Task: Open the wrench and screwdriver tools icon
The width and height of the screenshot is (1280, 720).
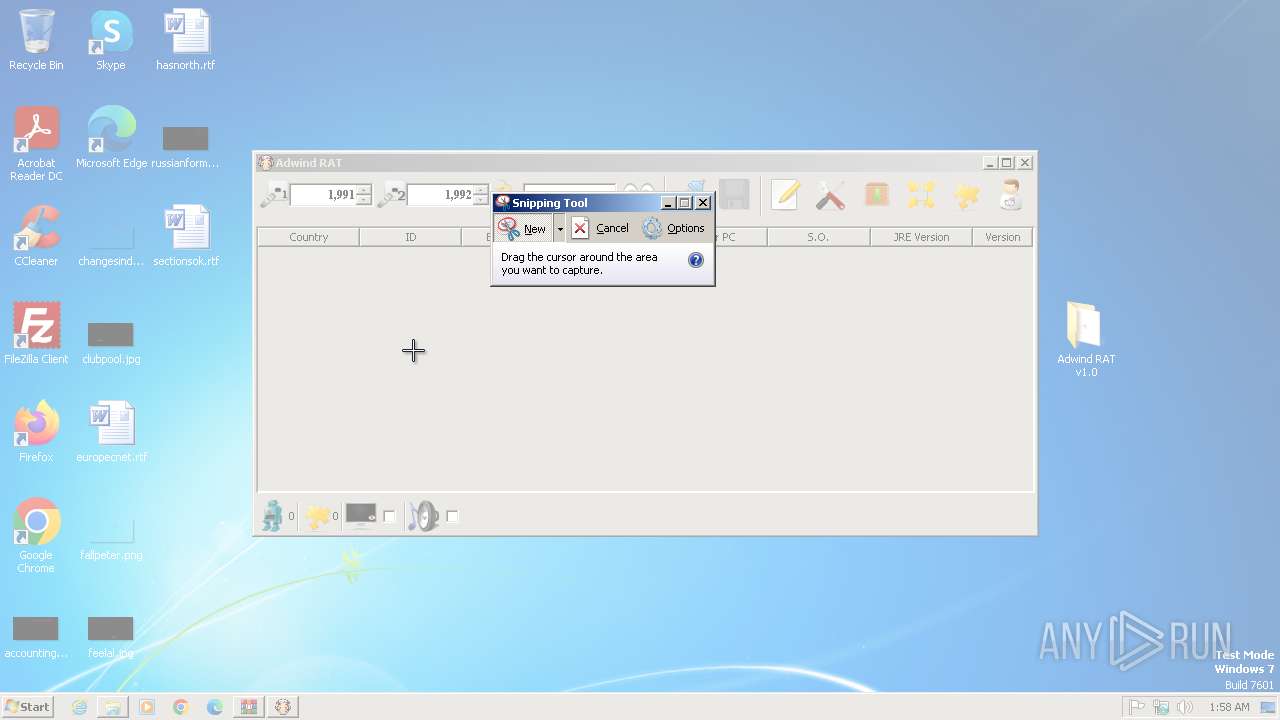Action: coord(830,195)
